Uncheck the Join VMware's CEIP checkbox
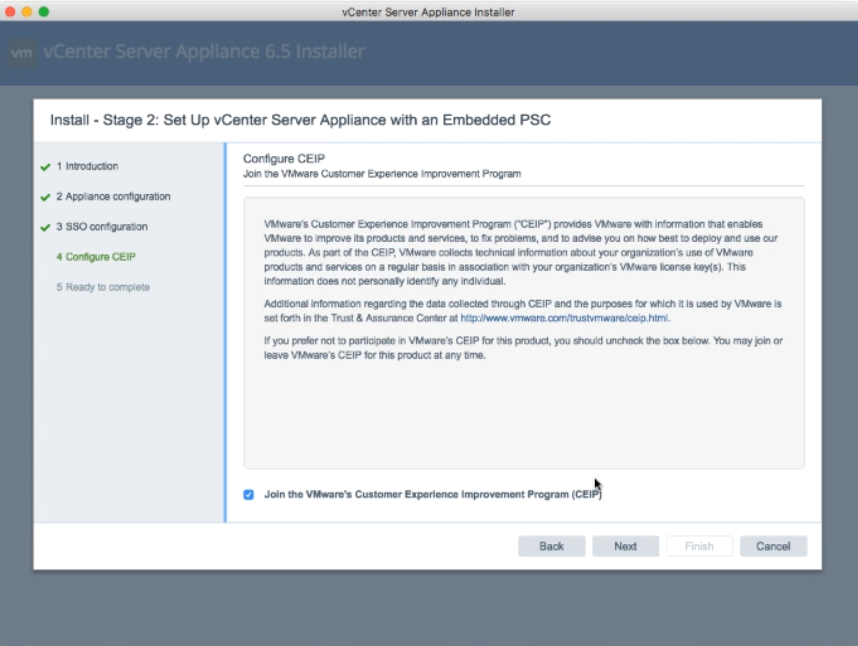 coord(248,494)
